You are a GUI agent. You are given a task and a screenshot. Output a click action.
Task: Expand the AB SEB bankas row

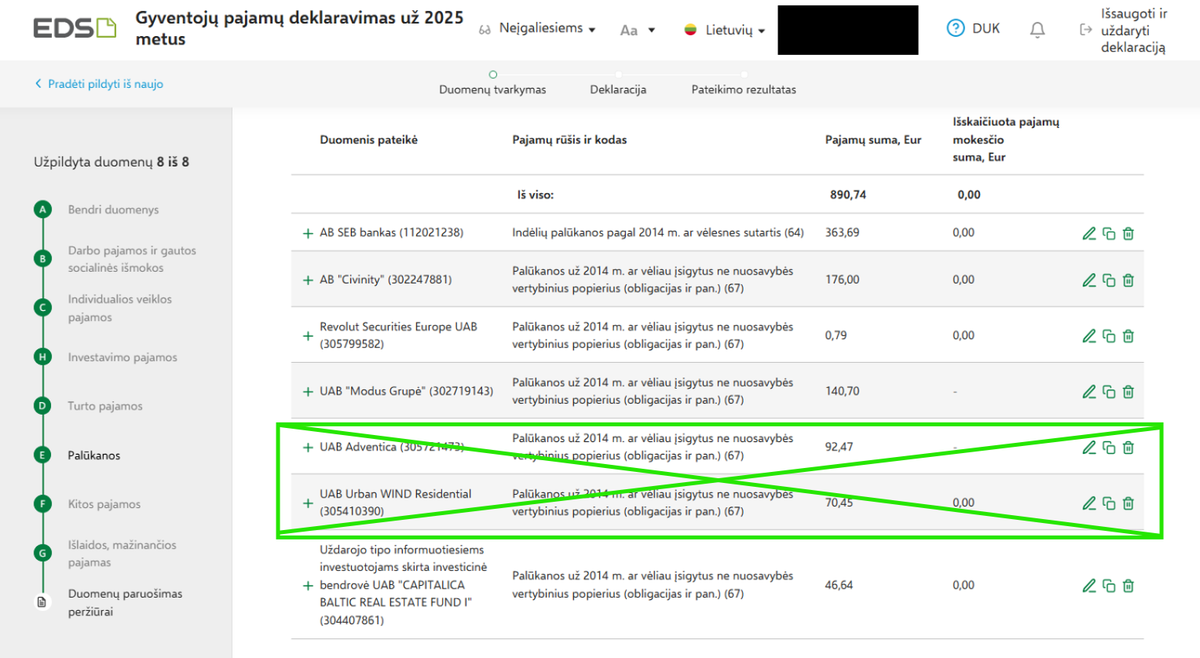(307, 234)
